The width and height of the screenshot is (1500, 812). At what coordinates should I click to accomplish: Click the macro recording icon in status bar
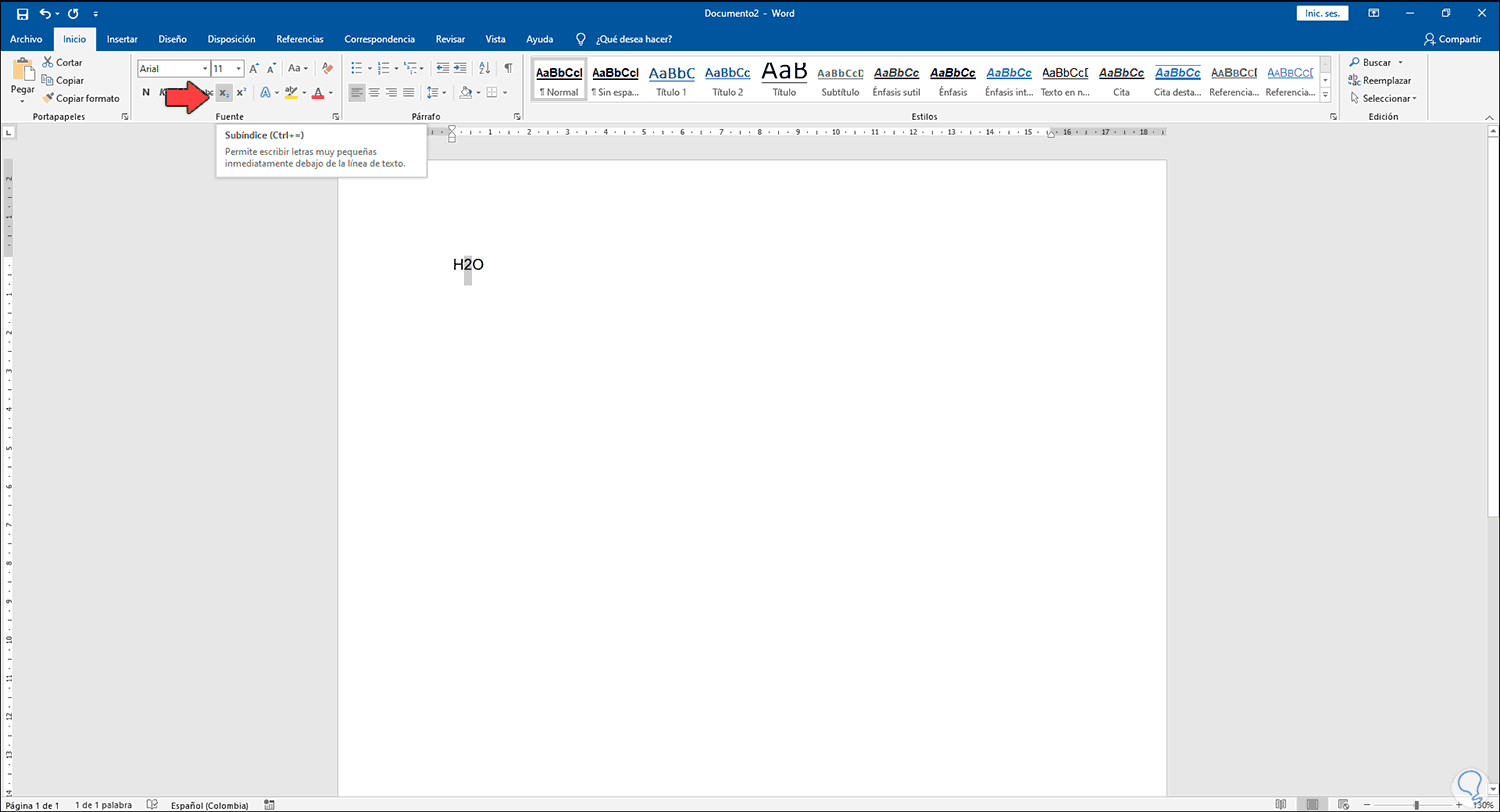click(x=270, y=804)
